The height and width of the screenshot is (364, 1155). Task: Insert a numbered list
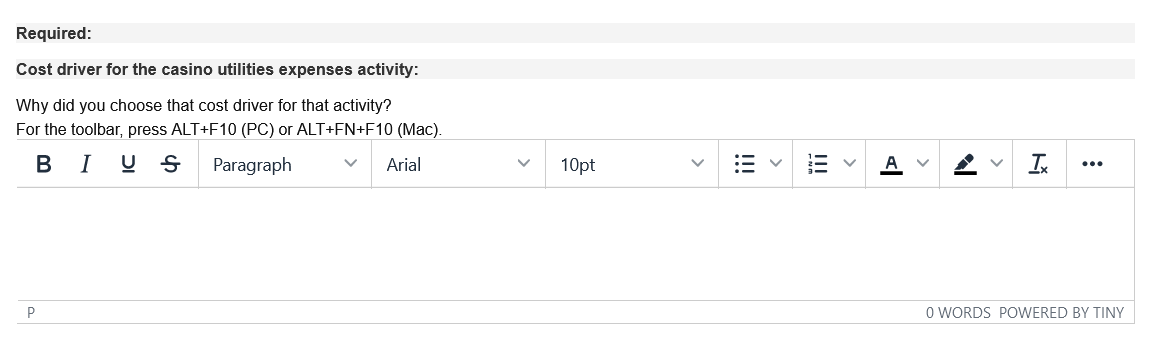pyautogui.click(x=818, y=164)
